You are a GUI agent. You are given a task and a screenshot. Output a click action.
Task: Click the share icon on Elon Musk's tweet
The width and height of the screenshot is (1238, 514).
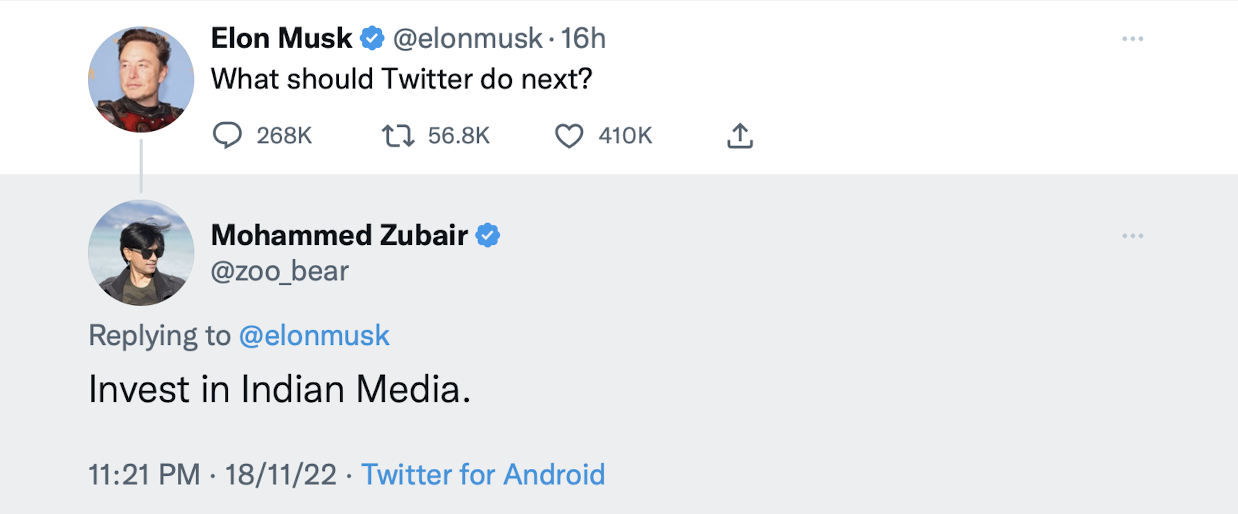tap(738, 136)
